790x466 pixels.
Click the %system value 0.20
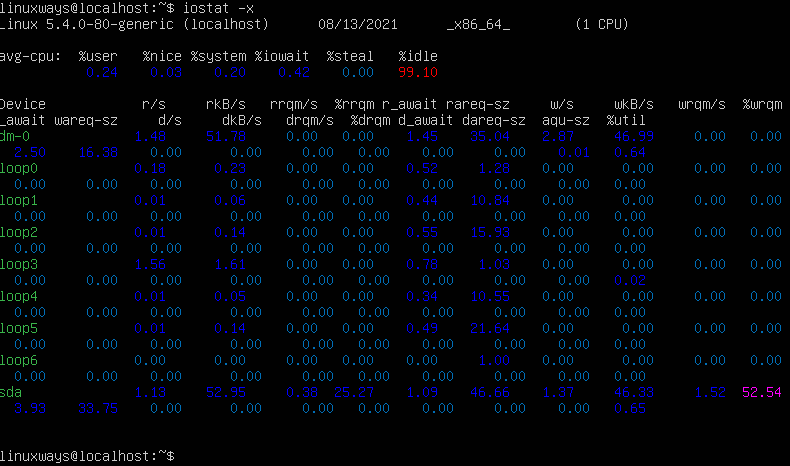pos(230,73)
